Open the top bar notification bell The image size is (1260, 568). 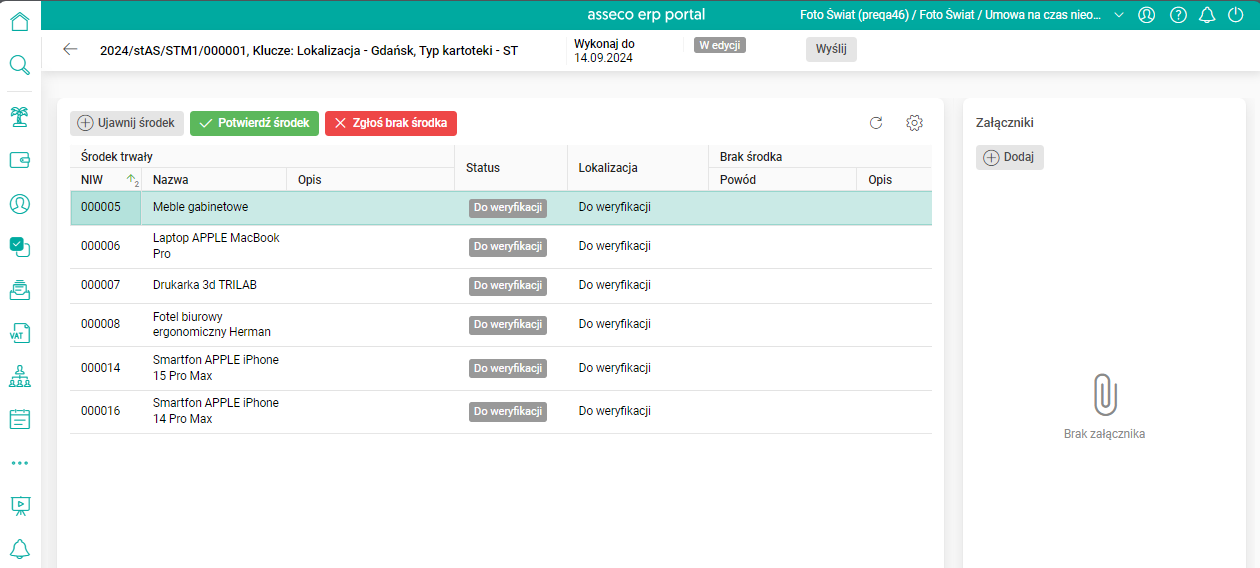click(x=1207, y=15)
